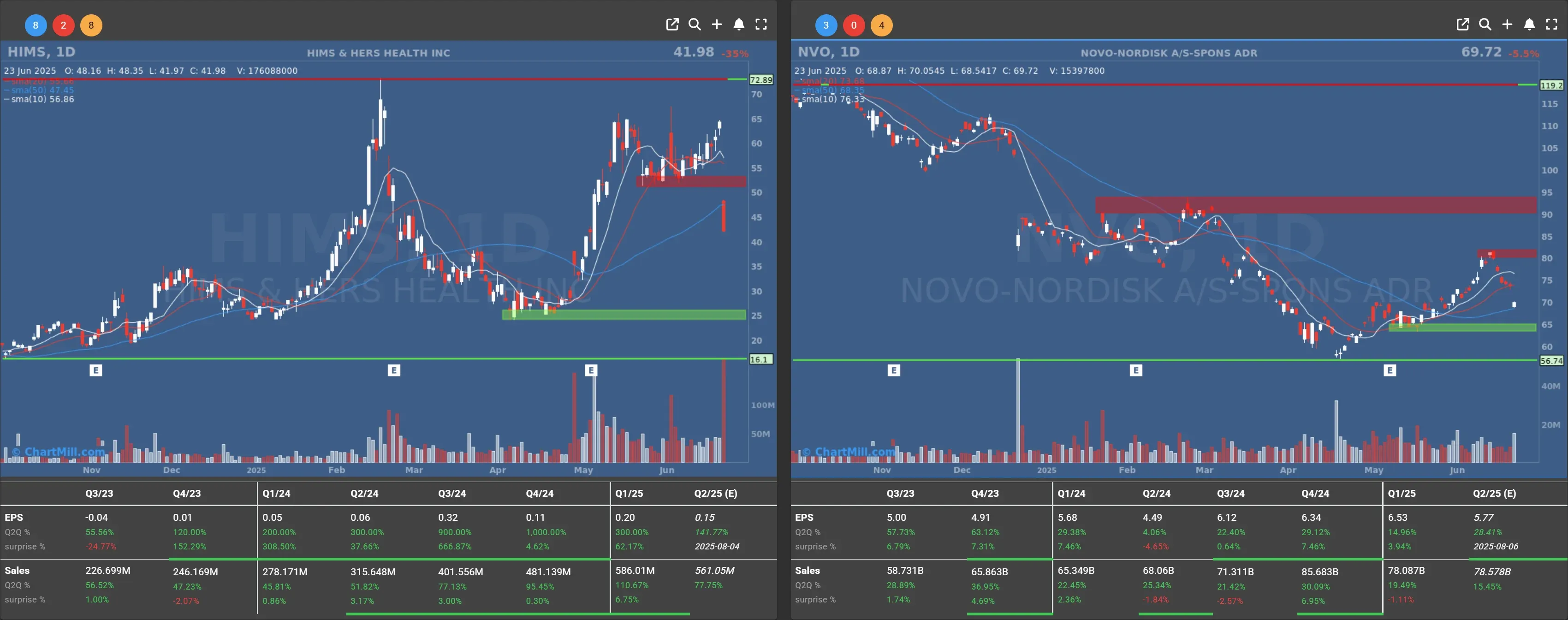Click NVO Q1/24 EPS value 5.68

(1067, 517)
